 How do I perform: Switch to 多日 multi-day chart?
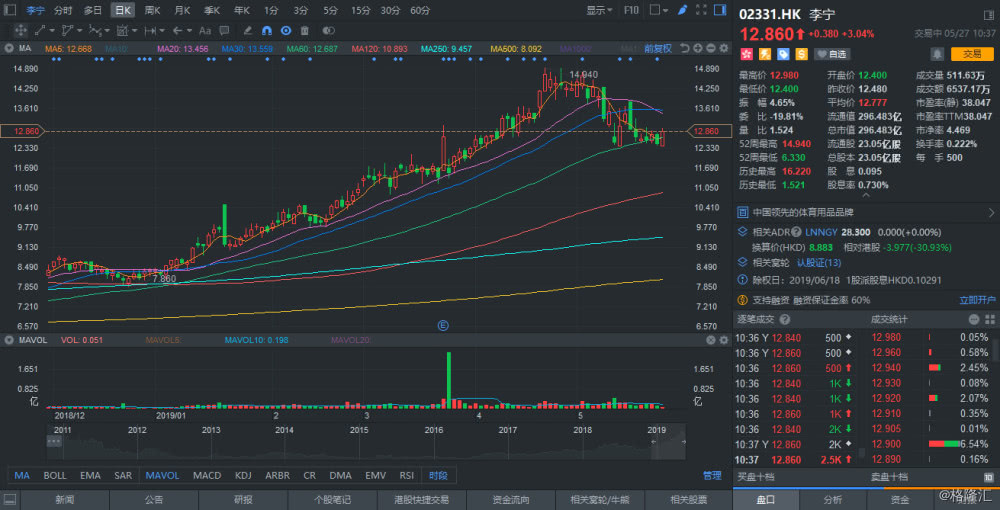coord(92,10)
